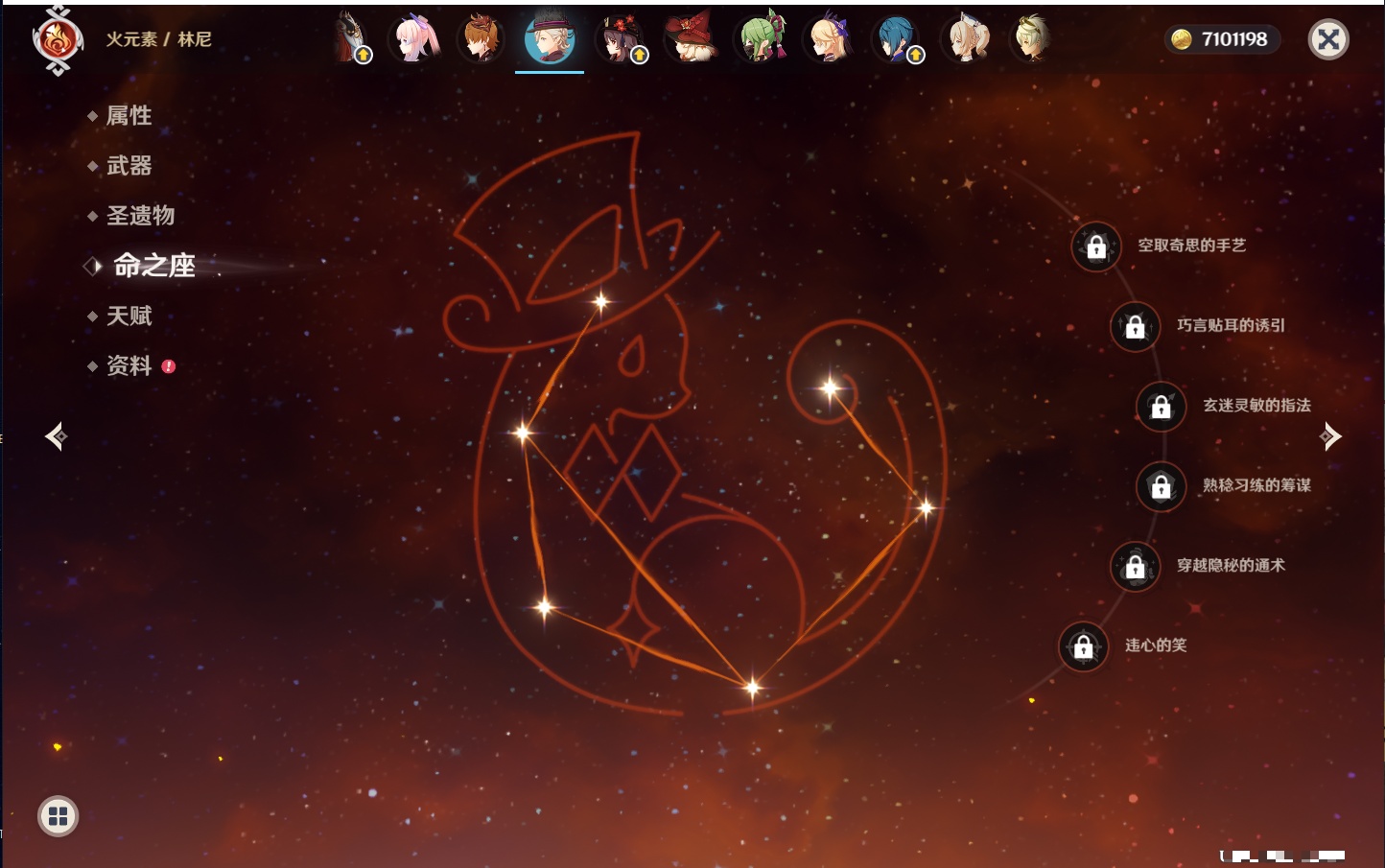Select constellation label 空取奇思的手艺
Screen dimensions: 1385x868
pyautogui.click(x=1191, y=246)
